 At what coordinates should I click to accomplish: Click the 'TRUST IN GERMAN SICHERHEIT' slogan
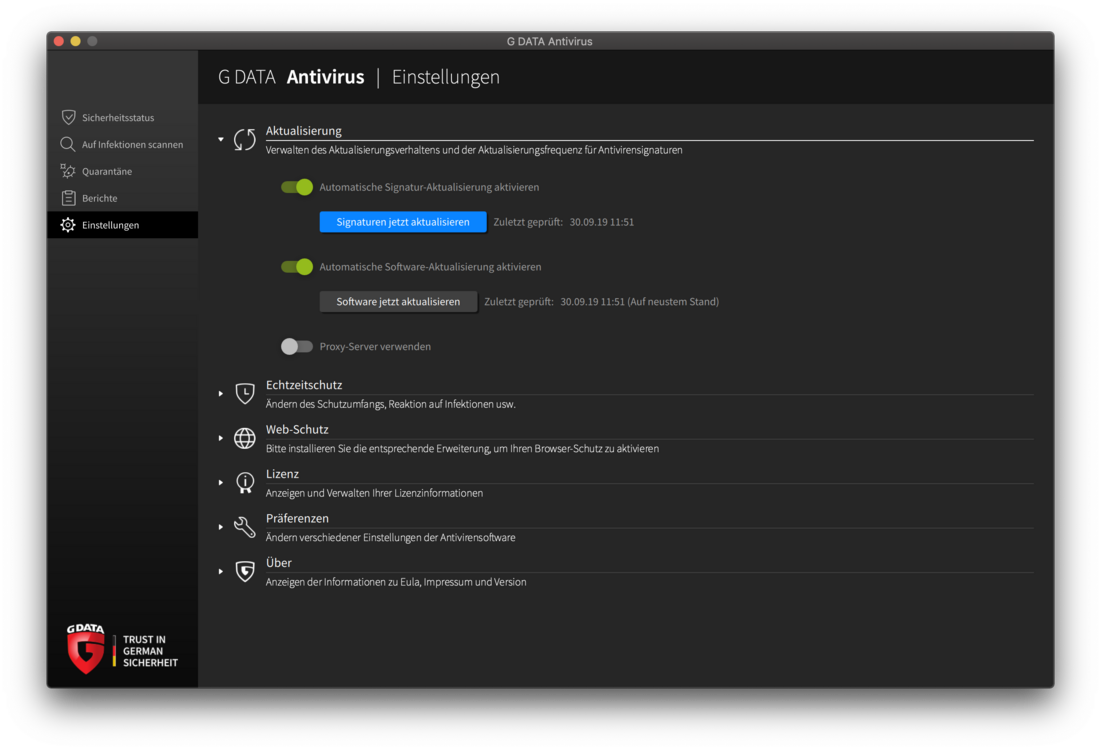[x=150, y=651]
